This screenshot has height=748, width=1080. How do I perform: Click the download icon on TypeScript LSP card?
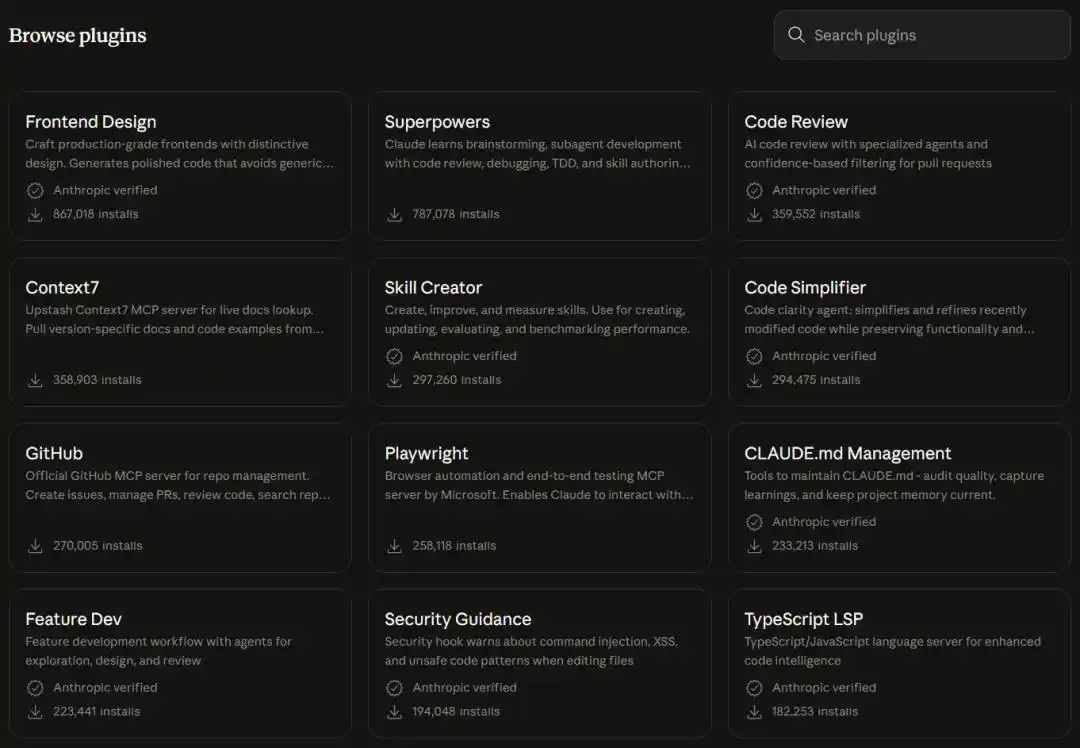[x=754, y=711]
